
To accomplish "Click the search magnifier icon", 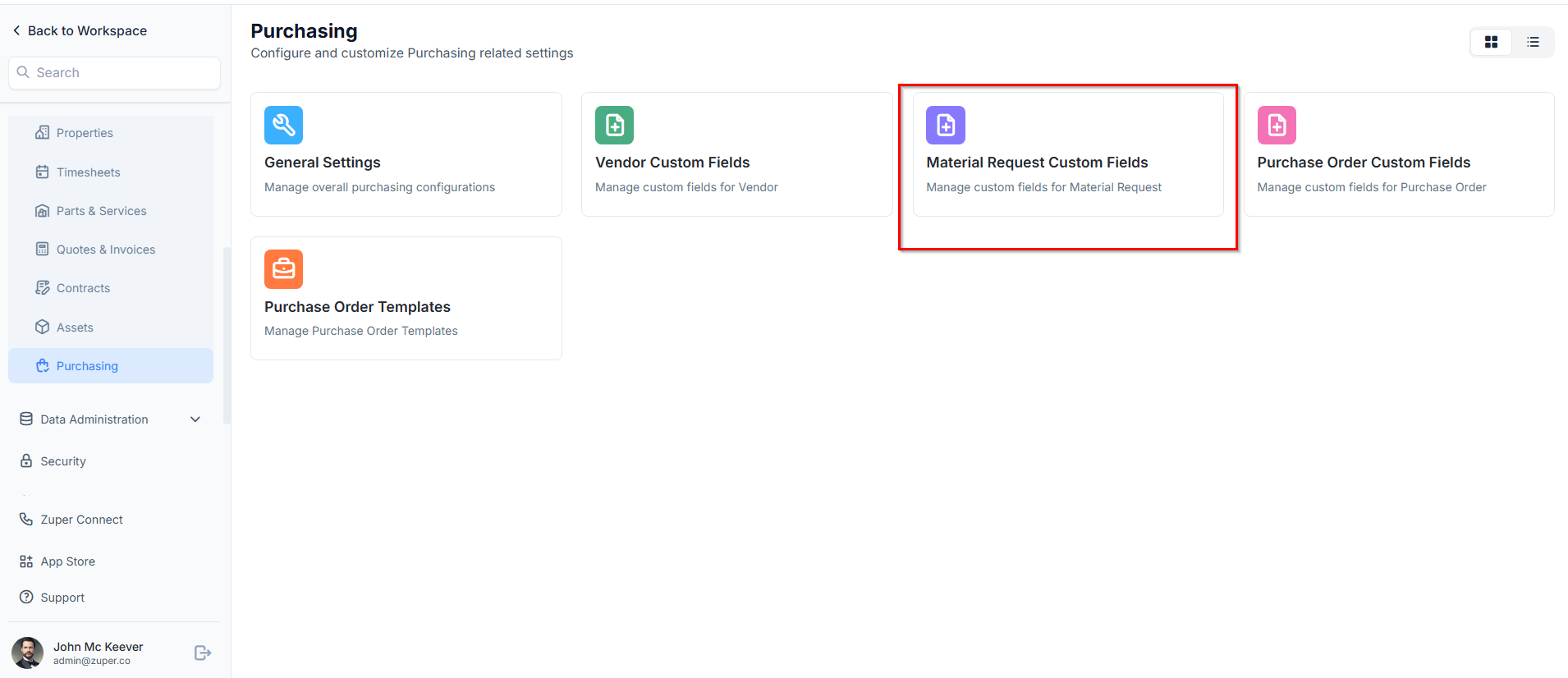I will click(x=23, y=72).
